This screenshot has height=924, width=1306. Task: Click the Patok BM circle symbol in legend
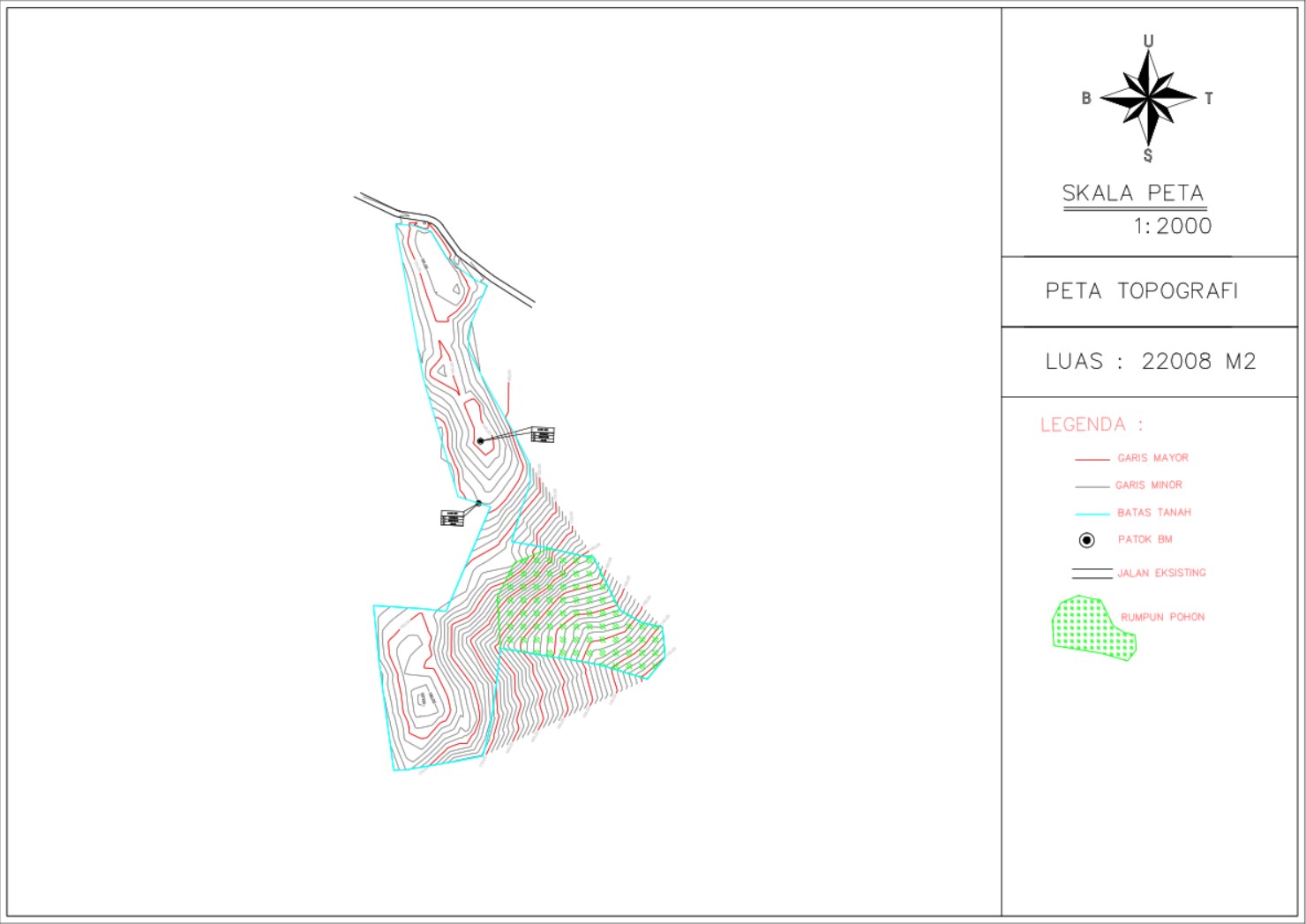tap(1087, 540)
